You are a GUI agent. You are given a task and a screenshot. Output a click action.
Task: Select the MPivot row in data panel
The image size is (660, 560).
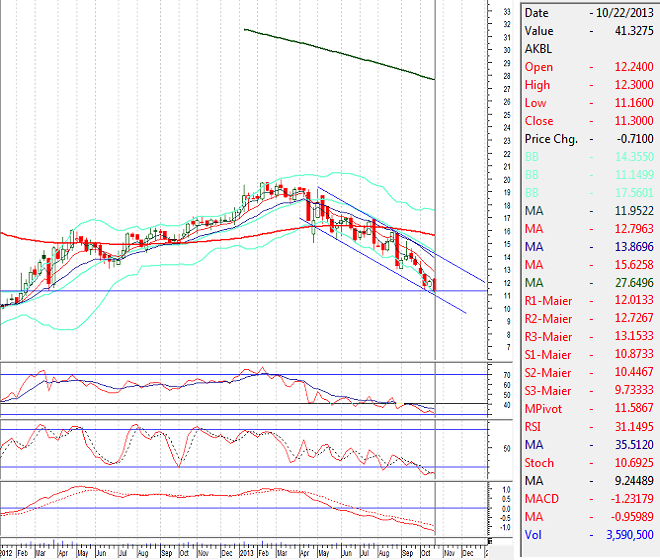[590, 409]
